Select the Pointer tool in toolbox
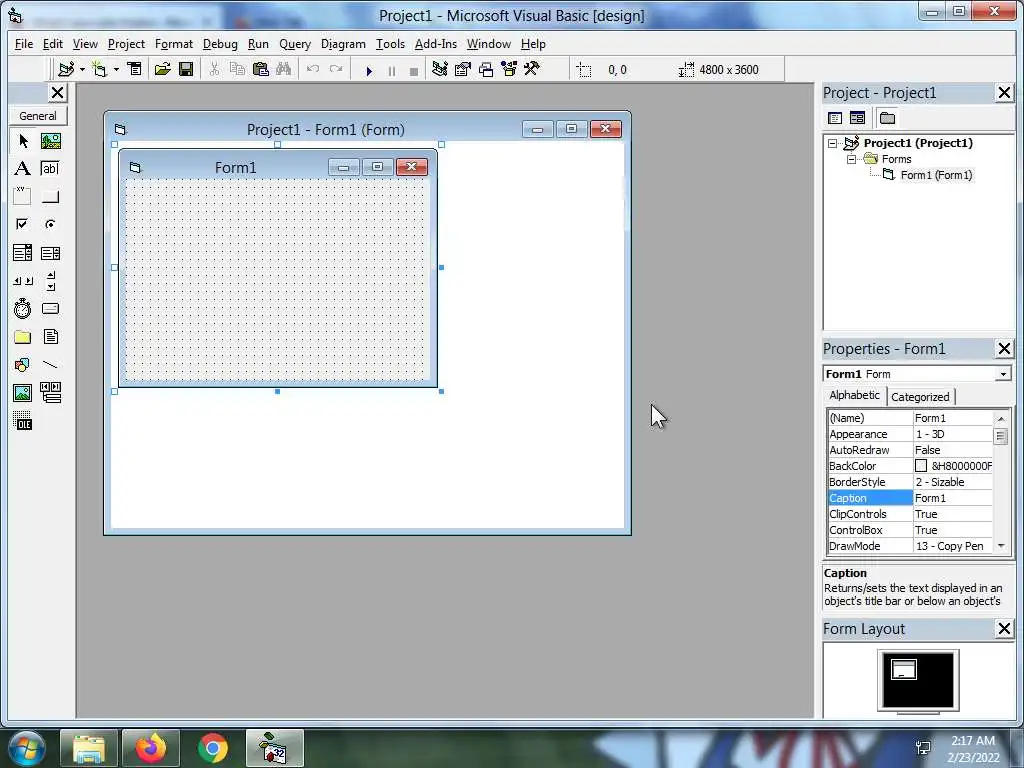This screenshot has height=768, width=1024. [23, 141]
